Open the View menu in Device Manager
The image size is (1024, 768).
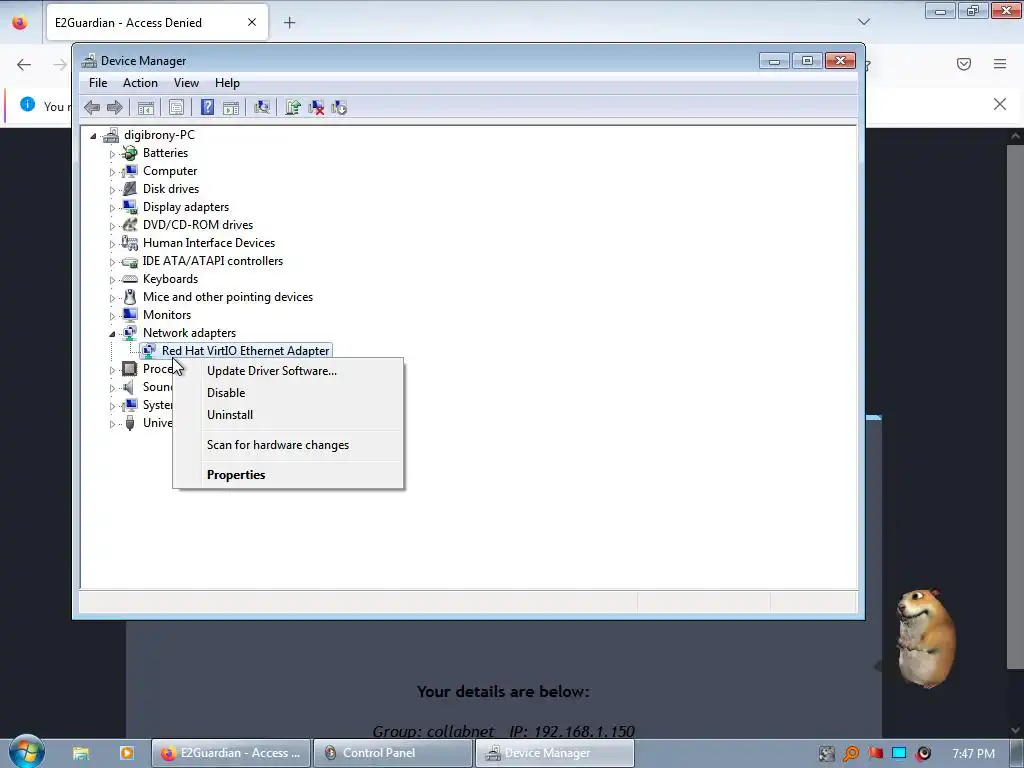pyautogui.click(x=186, y=83)
